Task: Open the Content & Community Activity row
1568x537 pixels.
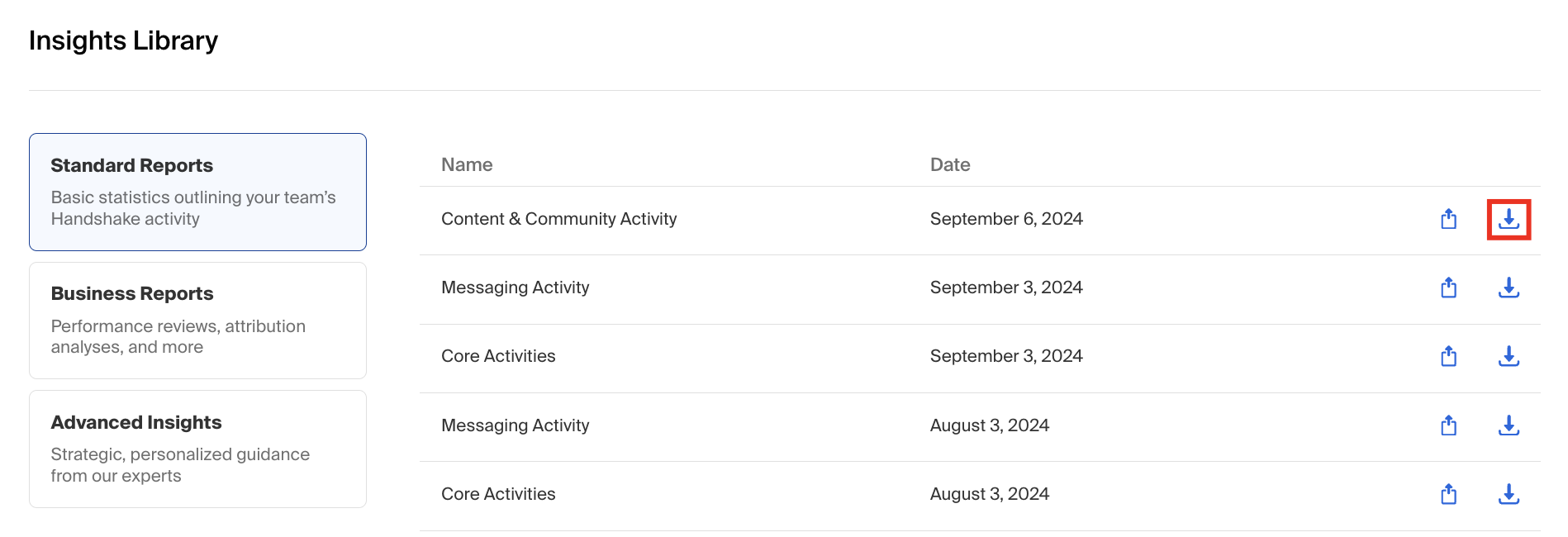Action: tap(980, 221)
